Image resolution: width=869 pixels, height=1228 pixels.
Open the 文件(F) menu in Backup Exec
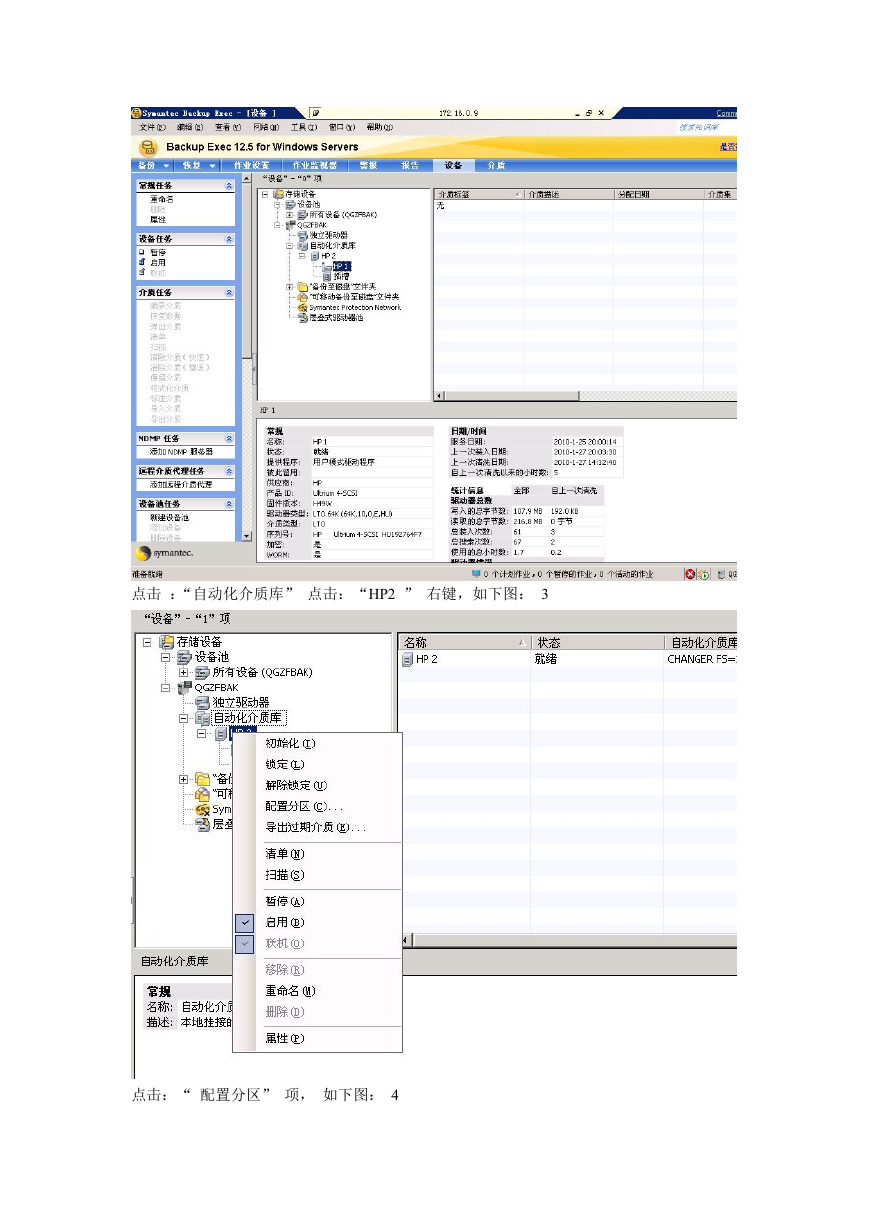click(153, 127)
